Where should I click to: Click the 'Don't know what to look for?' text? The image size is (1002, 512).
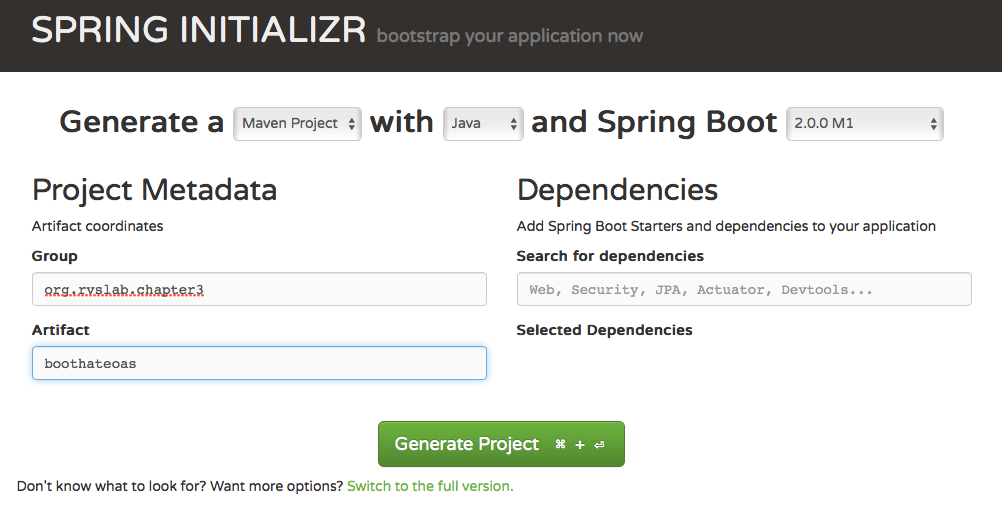pyautogui.click(x=111, y=486)
